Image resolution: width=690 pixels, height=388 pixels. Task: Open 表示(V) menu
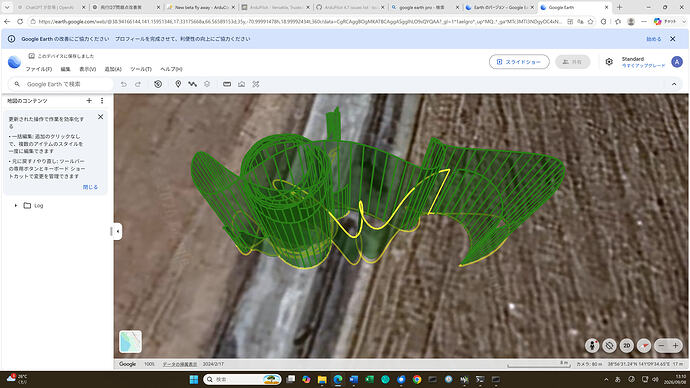(x=88, y=69)
